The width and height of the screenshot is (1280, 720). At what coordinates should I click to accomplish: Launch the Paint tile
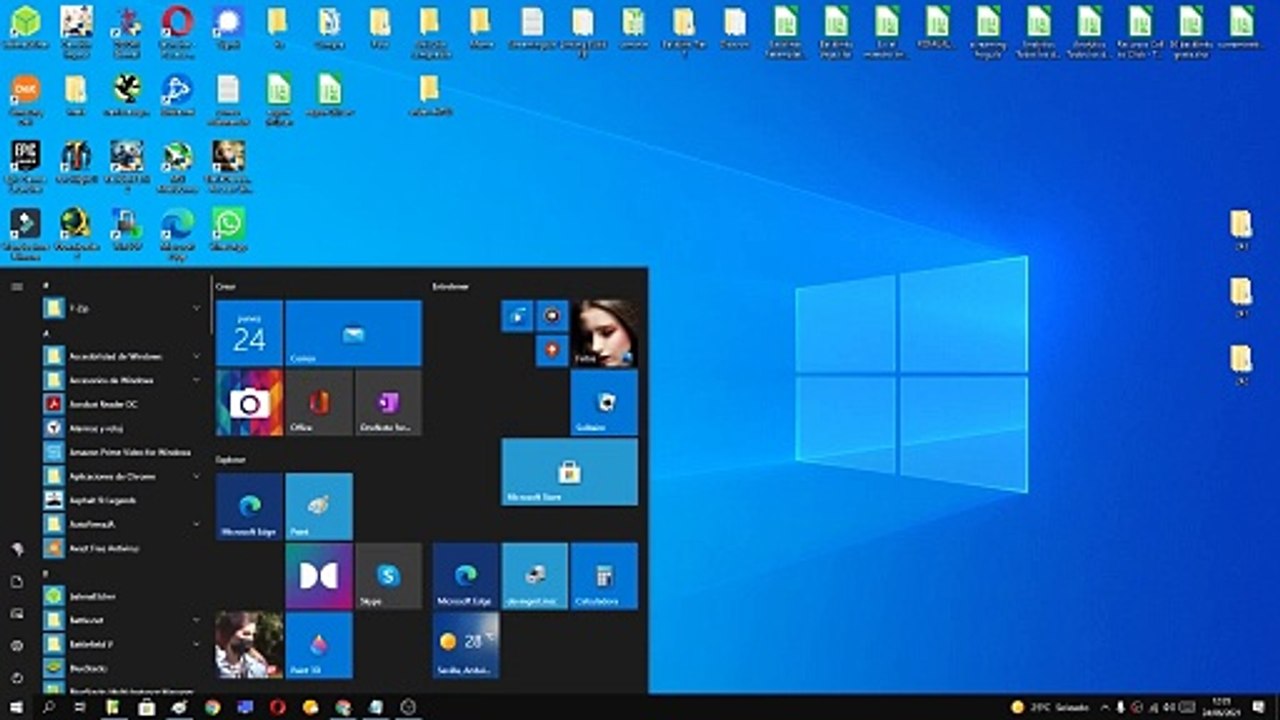[x=319, y=506]
